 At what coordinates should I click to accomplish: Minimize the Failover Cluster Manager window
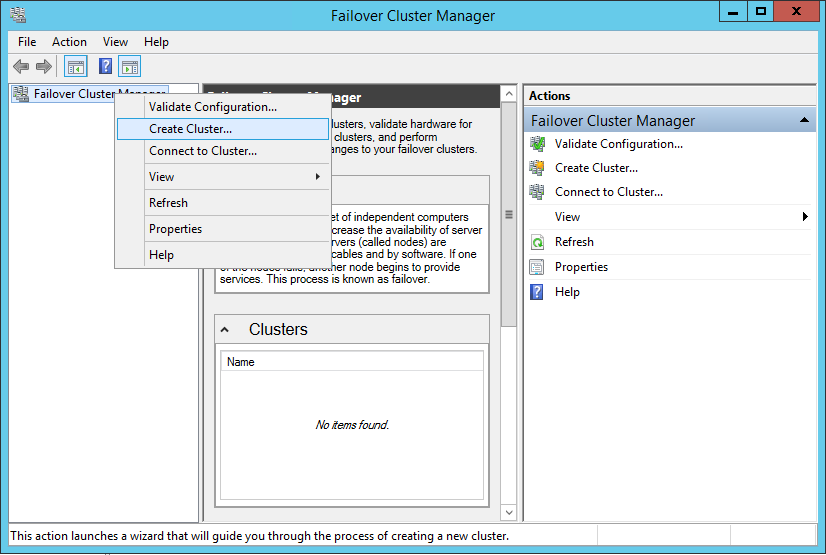(733, 12)
